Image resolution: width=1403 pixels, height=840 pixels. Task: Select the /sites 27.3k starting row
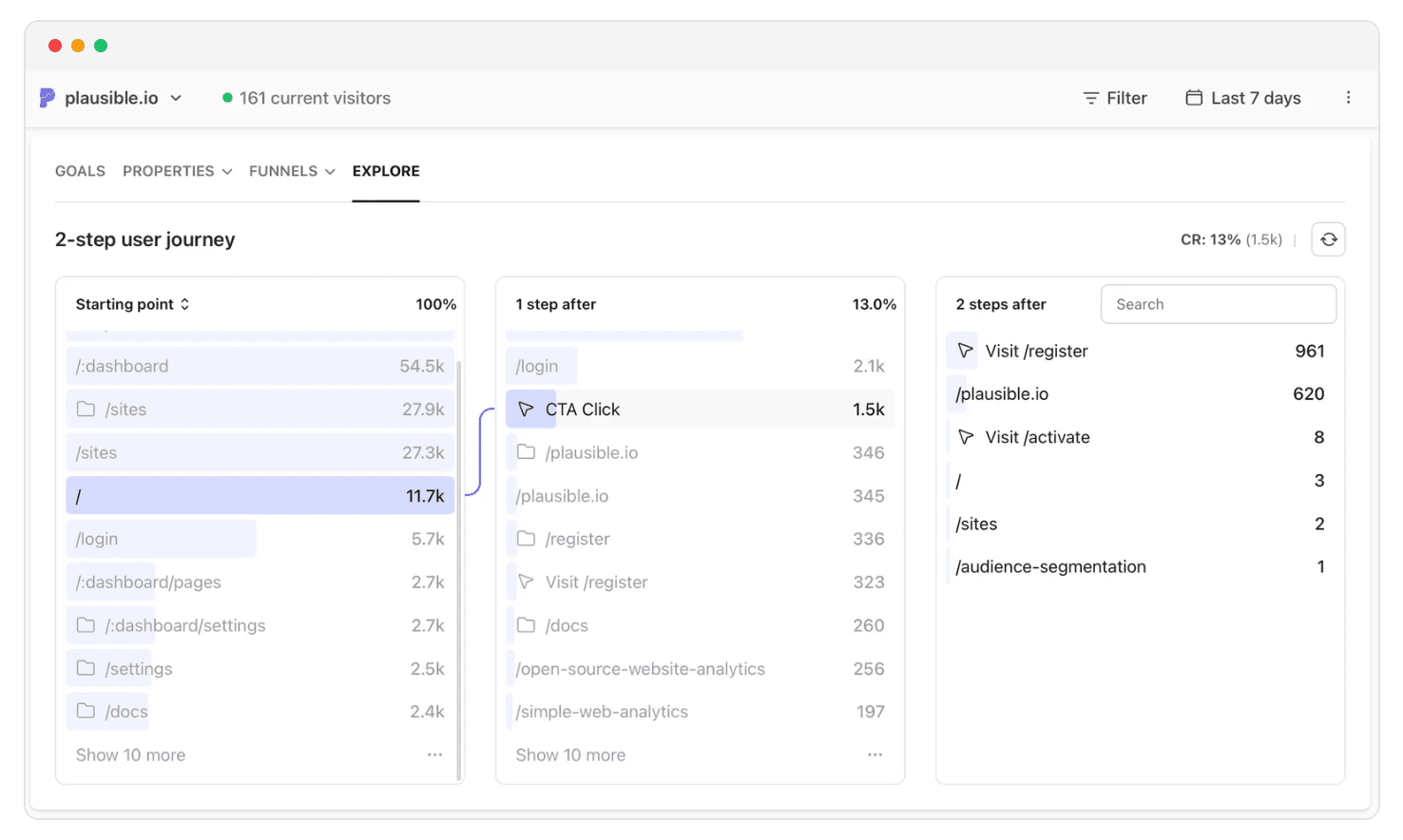click(x=260, y=452)
